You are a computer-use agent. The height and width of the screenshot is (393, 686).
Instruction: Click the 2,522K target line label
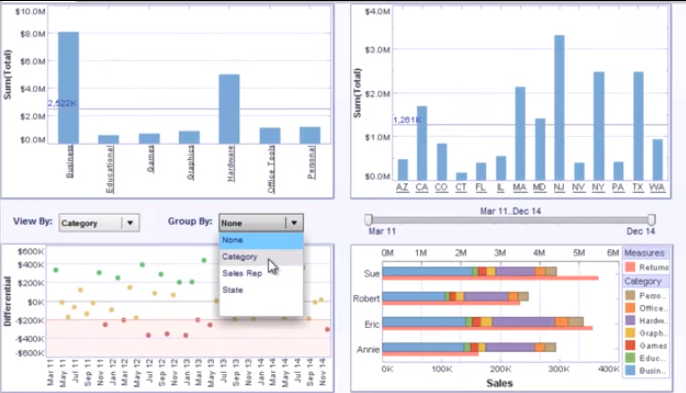[62, 103]
